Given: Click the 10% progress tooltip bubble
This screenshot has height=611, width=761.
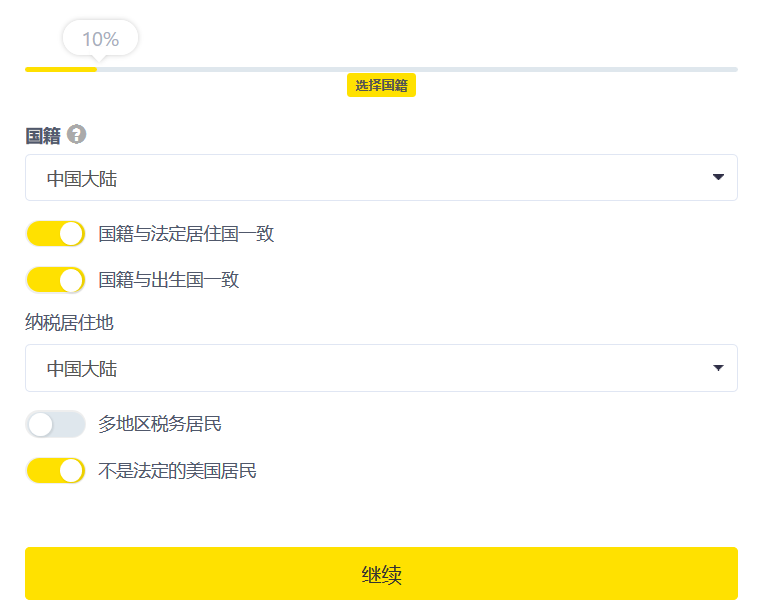Looking at the screenshot, I should click(x=100, y=39).
